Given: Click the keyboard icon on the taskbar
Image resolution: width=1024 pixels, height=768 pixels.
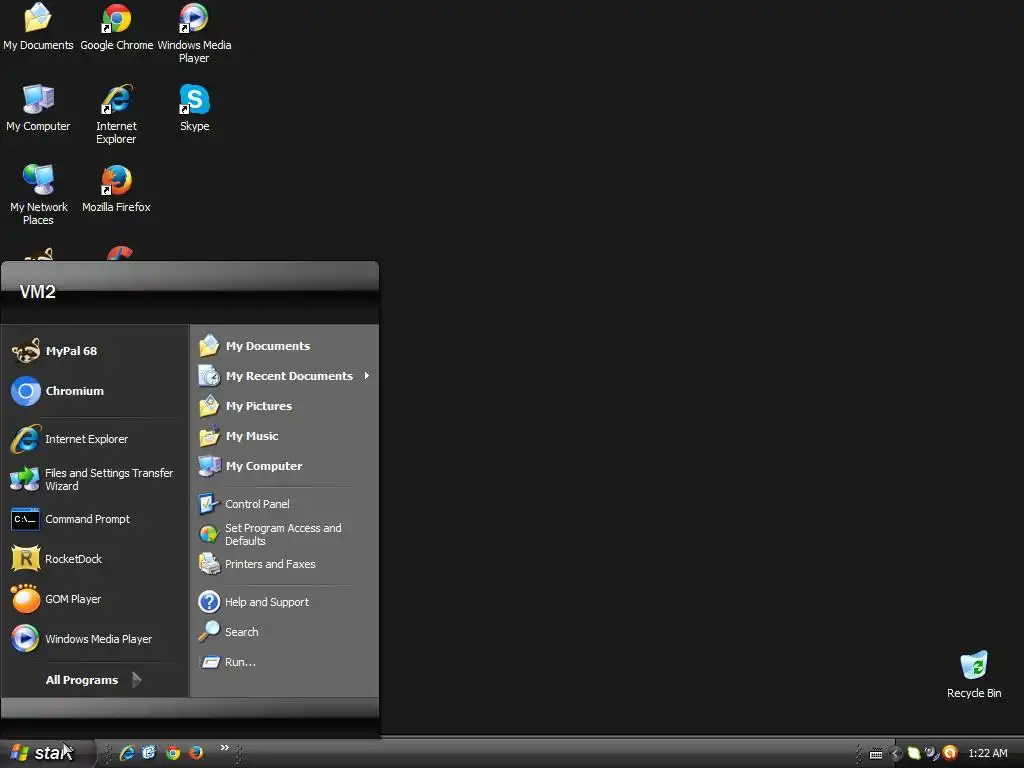Looking at the screenshot, I should point(876,754).
